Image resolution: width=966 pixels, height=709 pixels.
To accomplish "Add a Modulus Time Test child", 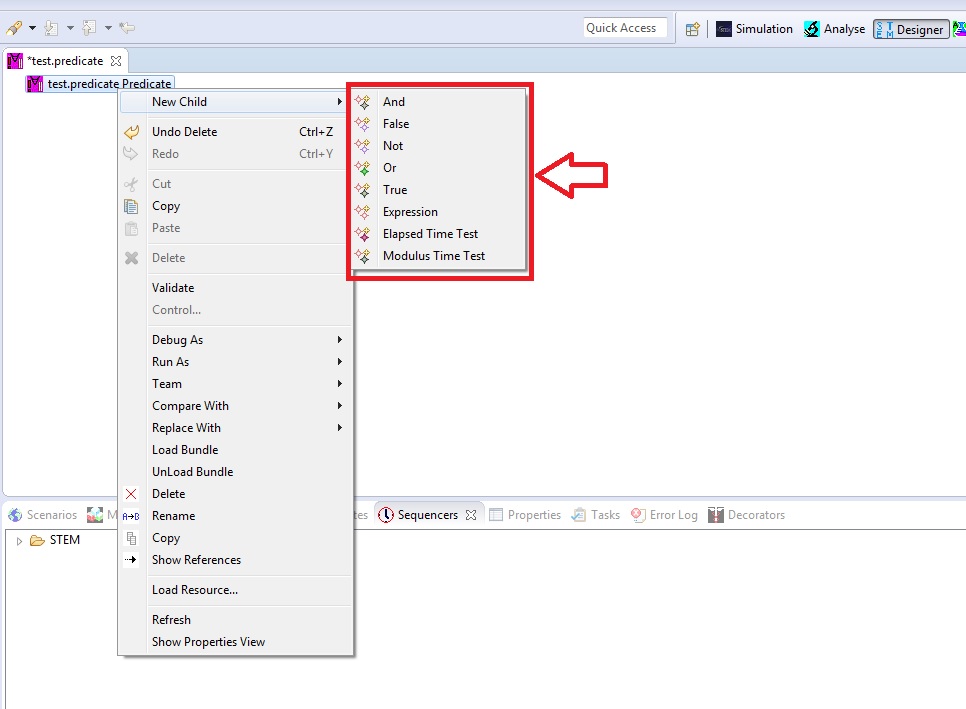I will click(439, 256).
